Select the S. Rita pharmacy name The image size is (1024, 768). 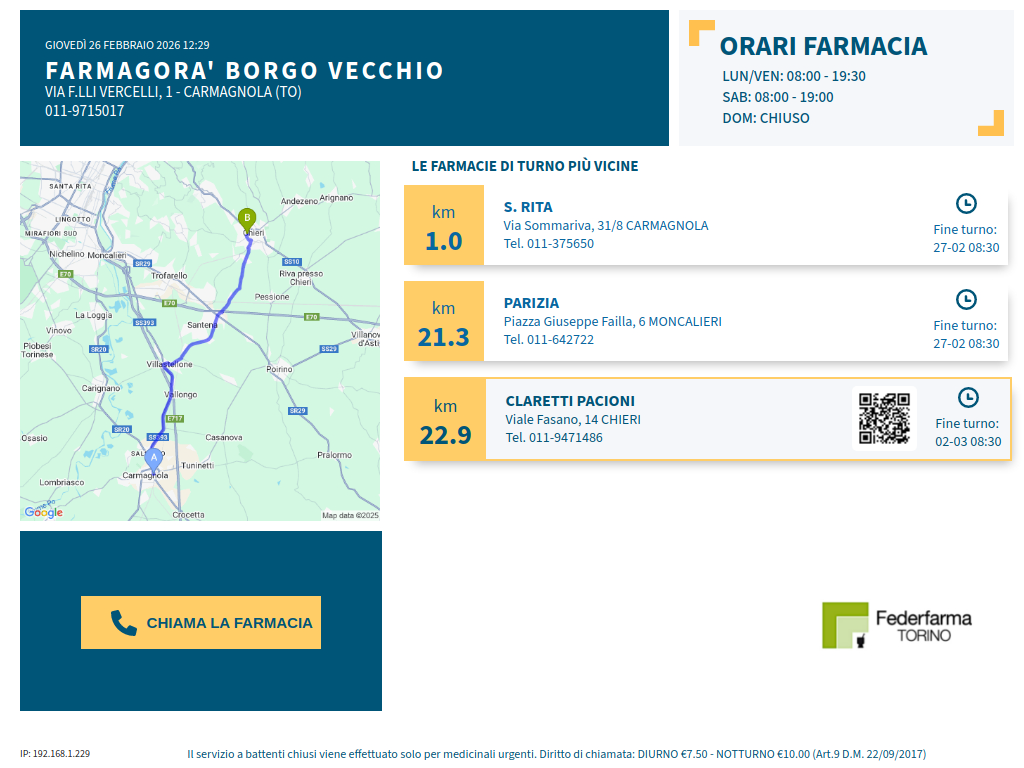pyautogui.click(x=528, y=207)
